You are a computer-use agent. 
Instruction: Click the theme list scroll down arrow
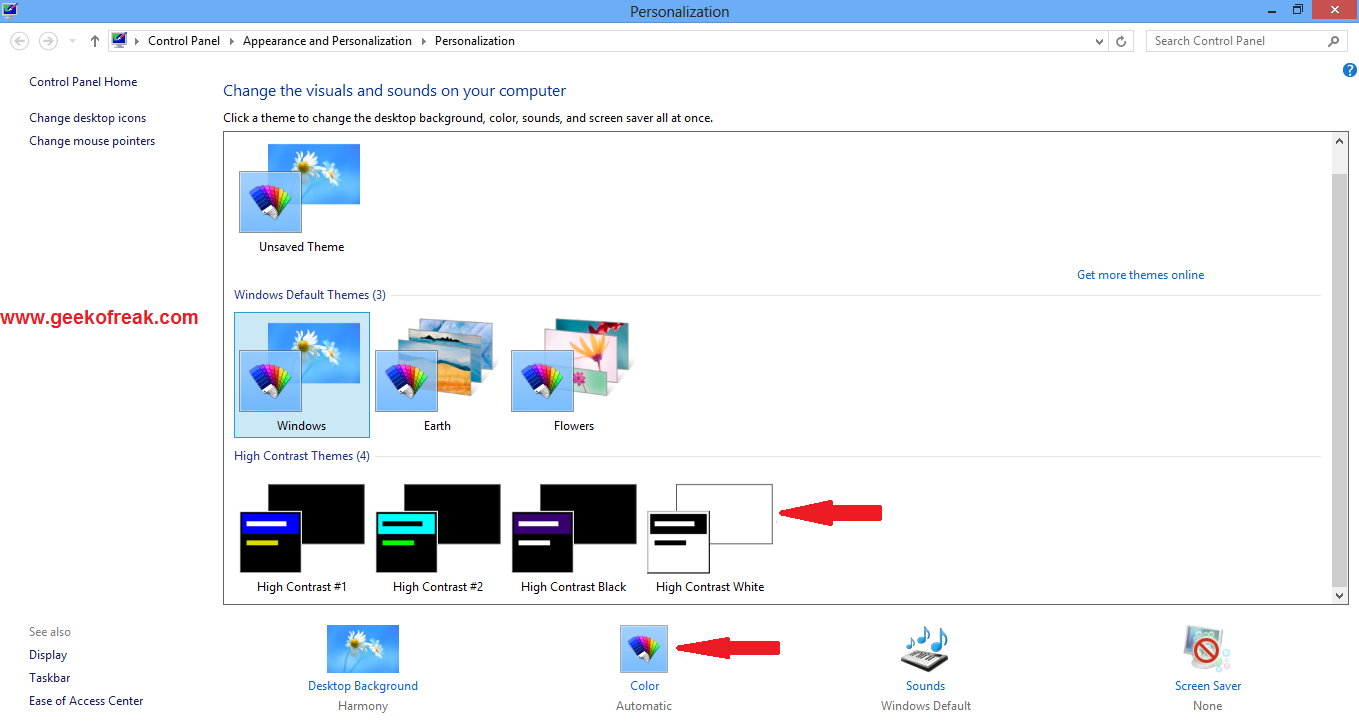[1341, 596]
